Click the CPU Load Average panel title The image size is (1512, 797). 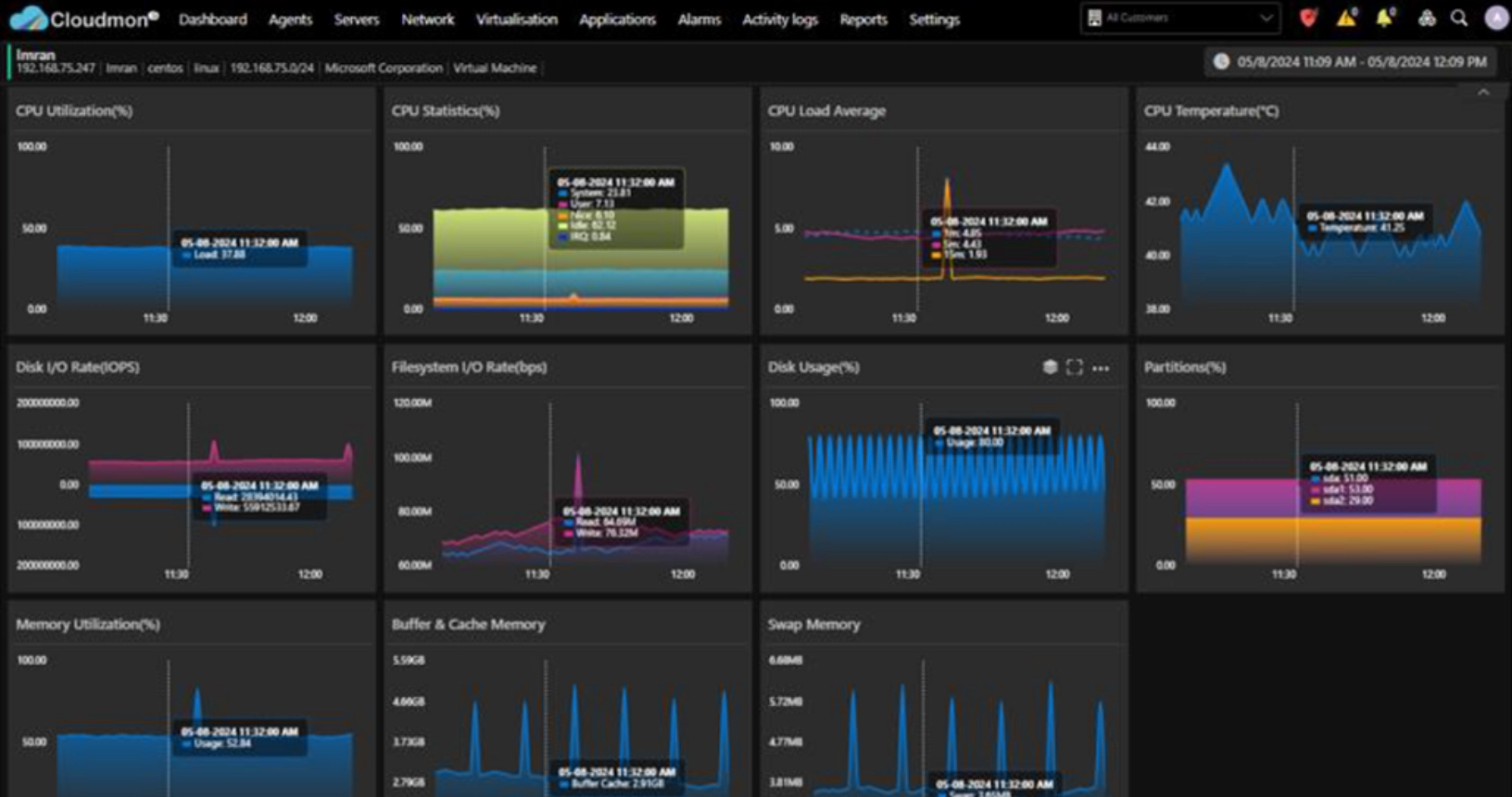pyautogui.click(x=826, y=110)
